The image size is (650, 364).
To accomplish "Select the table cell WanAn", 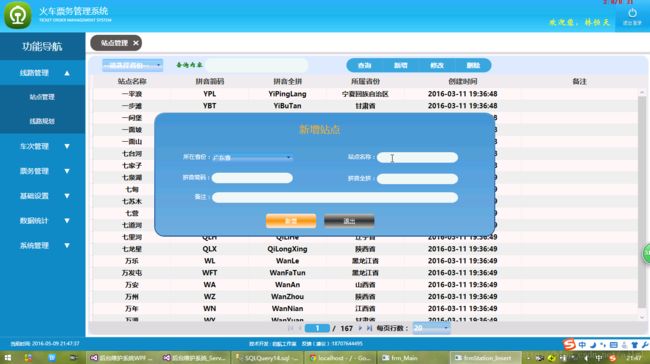I will [287, 285].
